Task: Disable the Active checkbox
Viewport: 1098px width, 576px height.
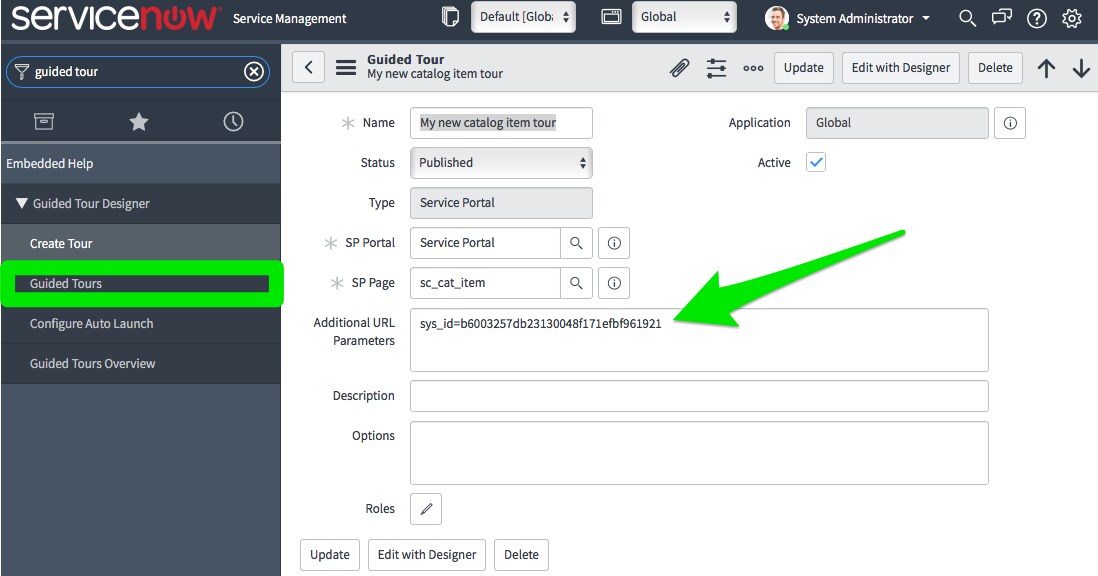Action: pyautogui.click(x=815, y=161)
